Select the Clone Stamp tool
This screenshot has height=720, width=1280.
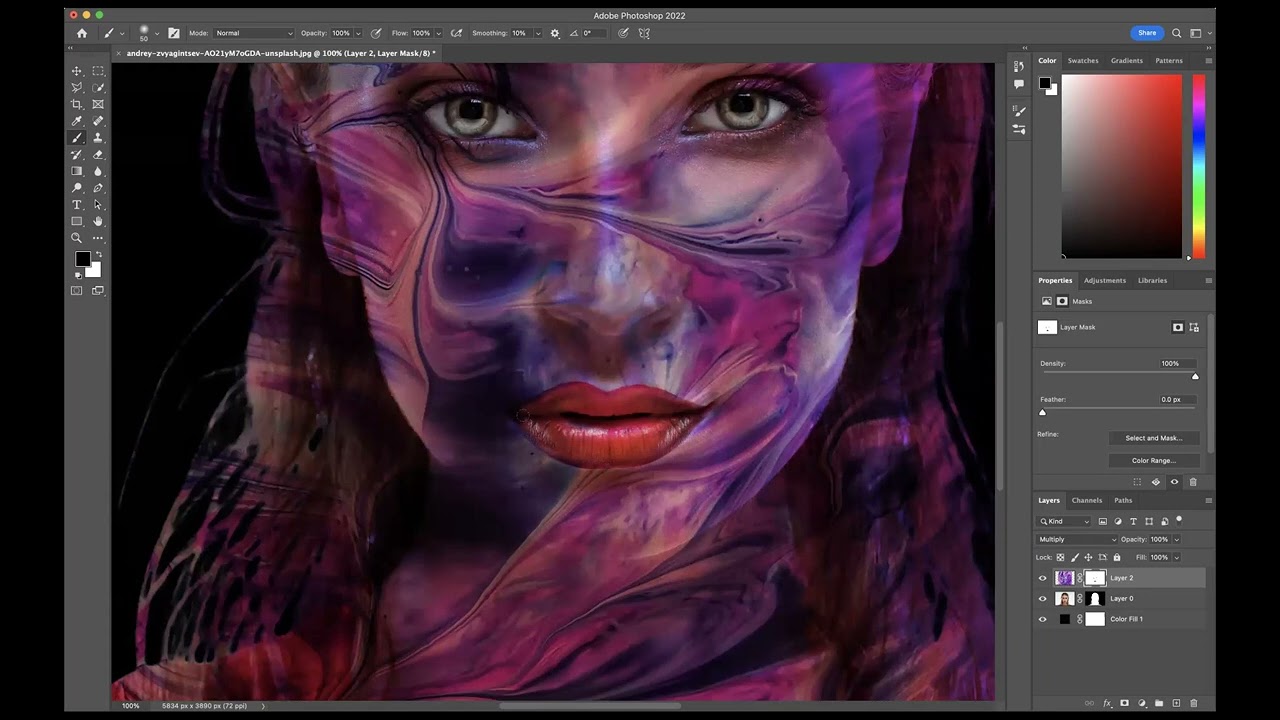pos(98,138)
